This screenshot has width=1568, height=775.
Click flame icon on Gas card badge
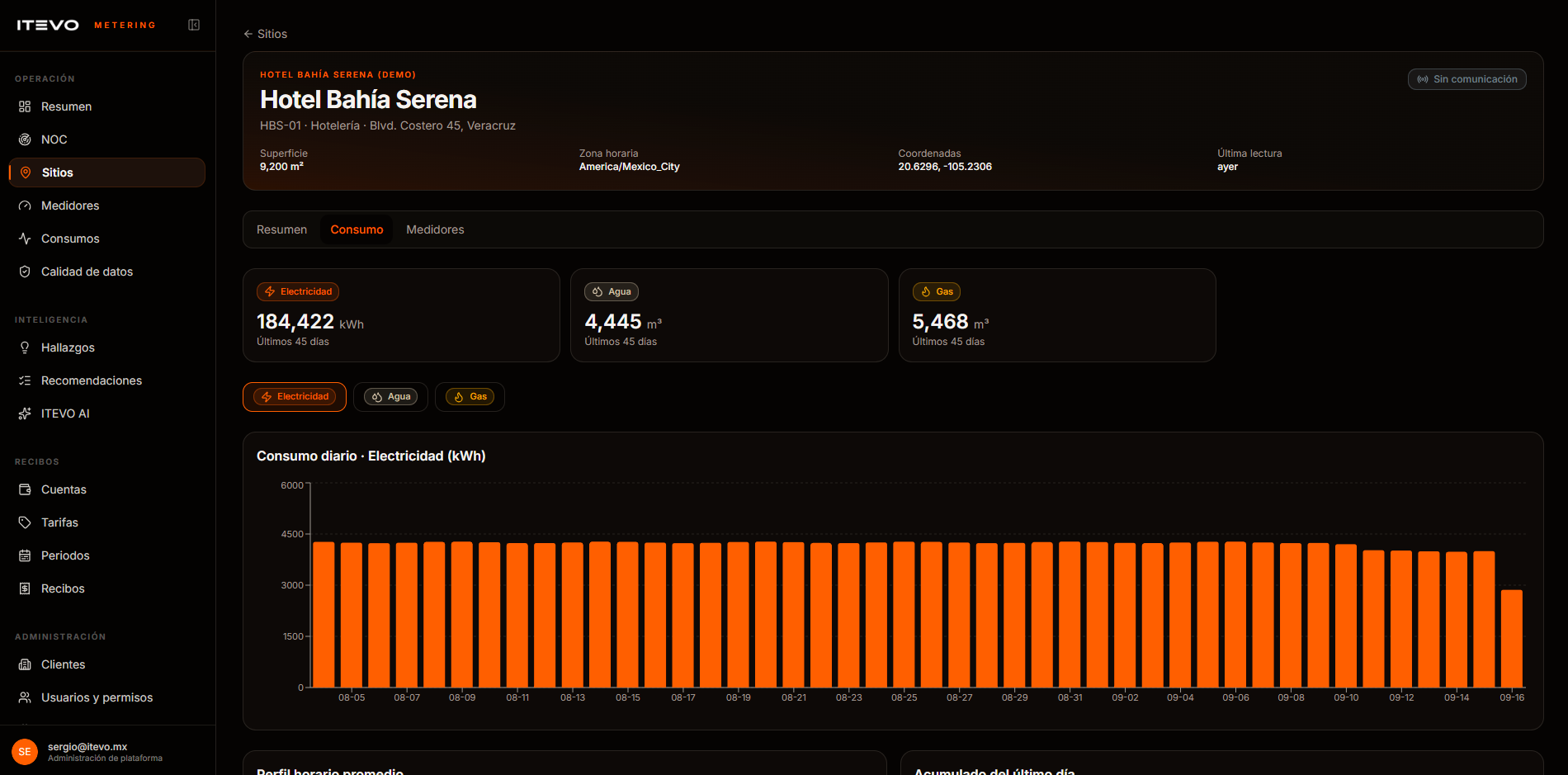(x=926, y=291)
